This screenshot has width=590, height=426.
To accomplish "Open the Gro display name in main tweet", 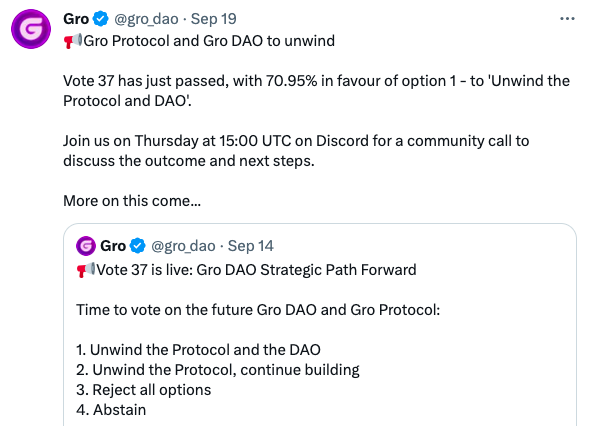I will tap(76, 19).
